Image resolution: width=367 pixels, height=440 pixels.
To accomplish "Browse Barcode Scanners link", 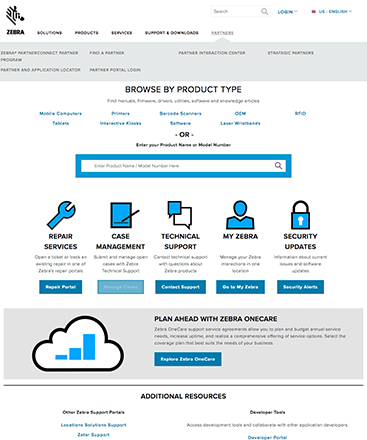I will (180, 113).
